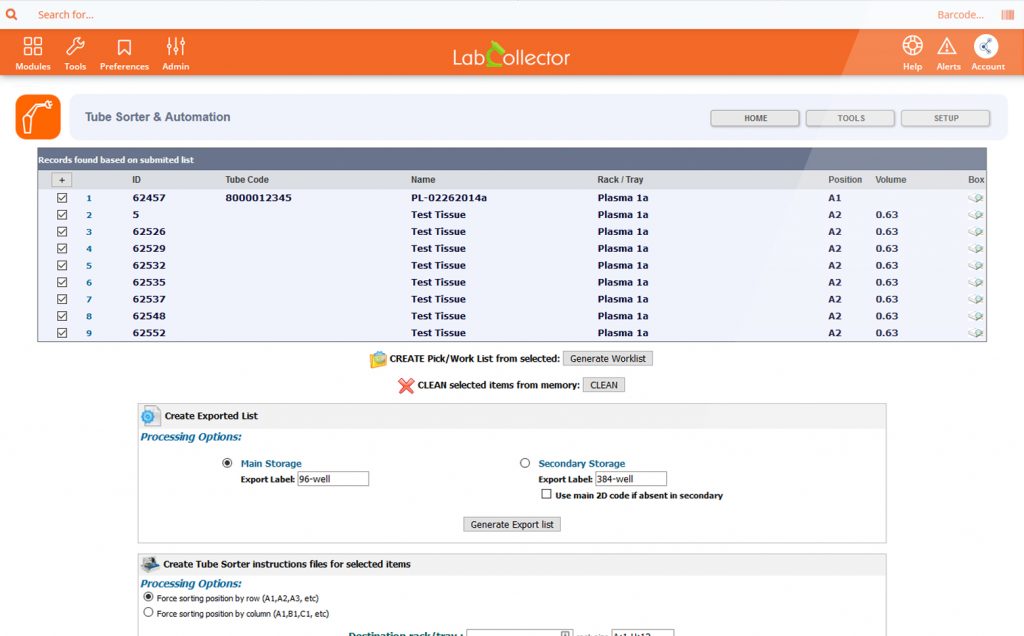Edit Secondary export label 384-well

pyautogui.click(x=631, y=479)
